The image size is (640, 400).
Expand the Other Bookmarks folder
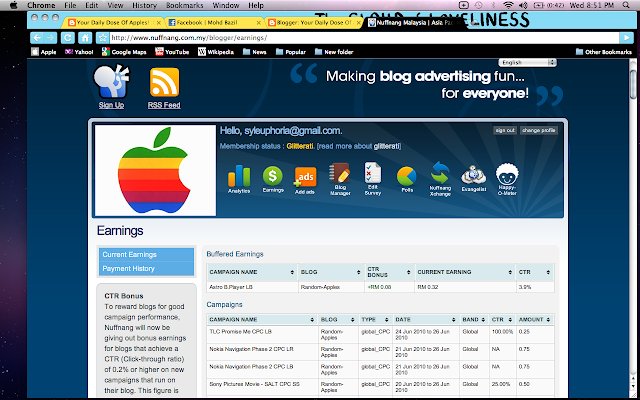point(604,52)
